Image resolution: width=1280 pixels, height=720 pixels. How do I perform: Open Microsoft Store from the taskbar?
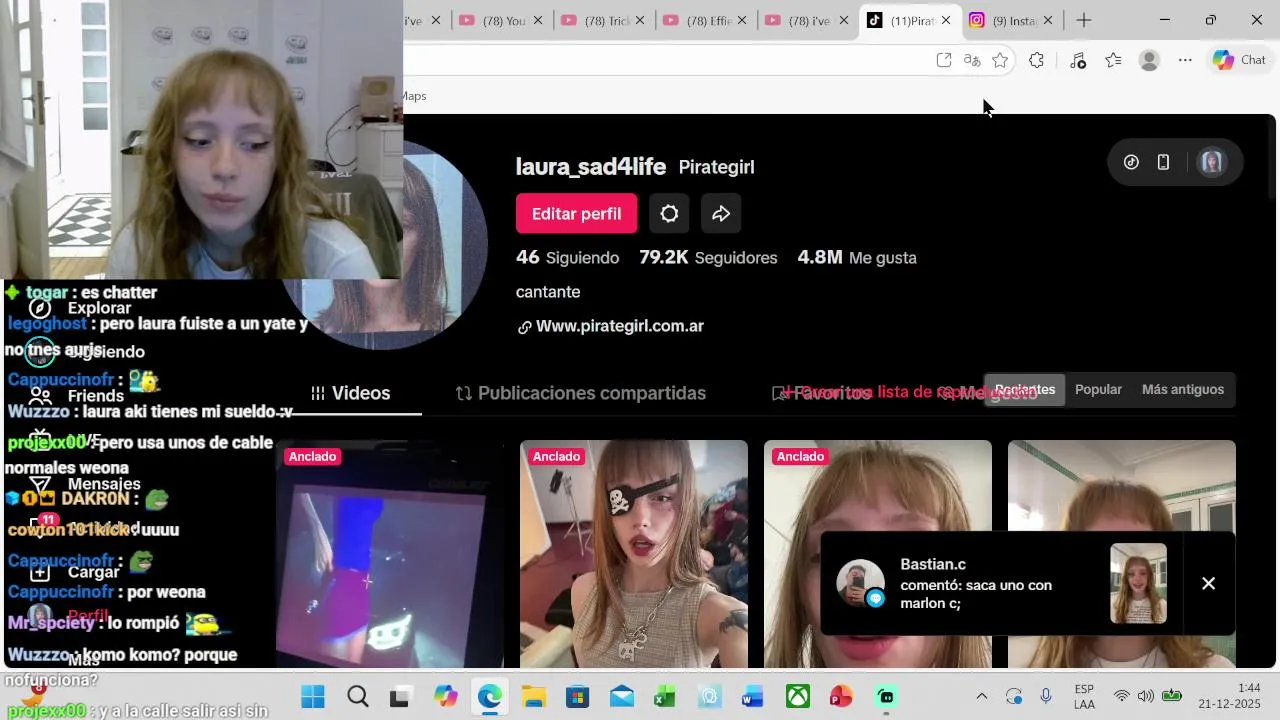(577, 697)
